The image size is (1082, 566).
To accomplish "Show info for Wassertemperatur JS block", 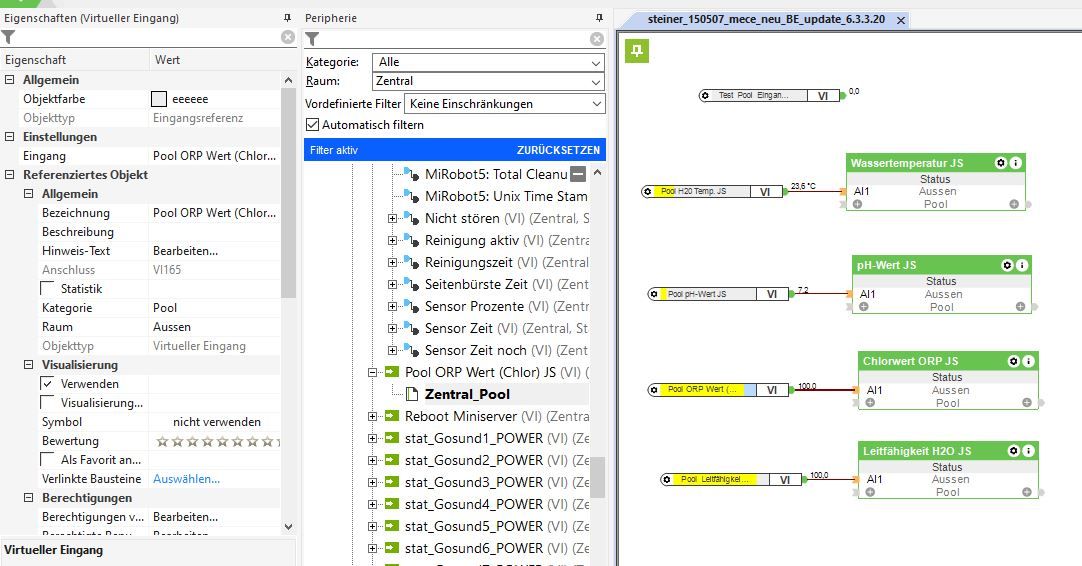I will tap(1016, 163).
